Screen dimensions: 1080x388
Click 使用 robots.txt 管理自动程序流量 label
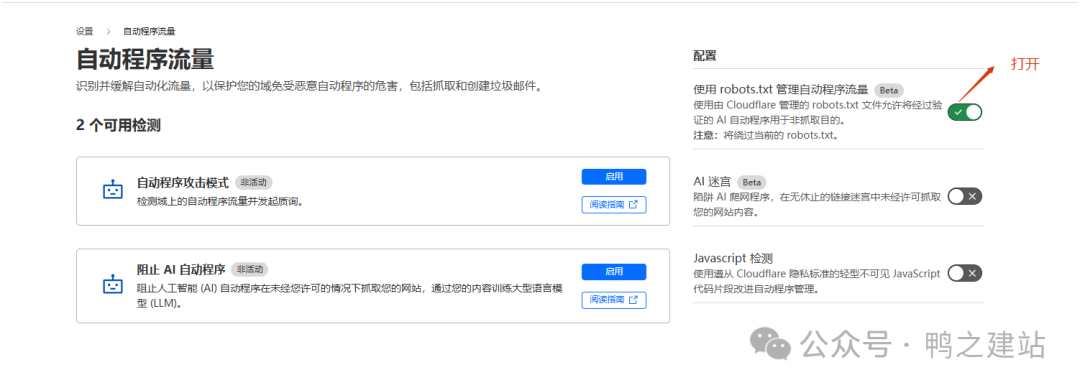pyautogui.click(x=780, y=90)
